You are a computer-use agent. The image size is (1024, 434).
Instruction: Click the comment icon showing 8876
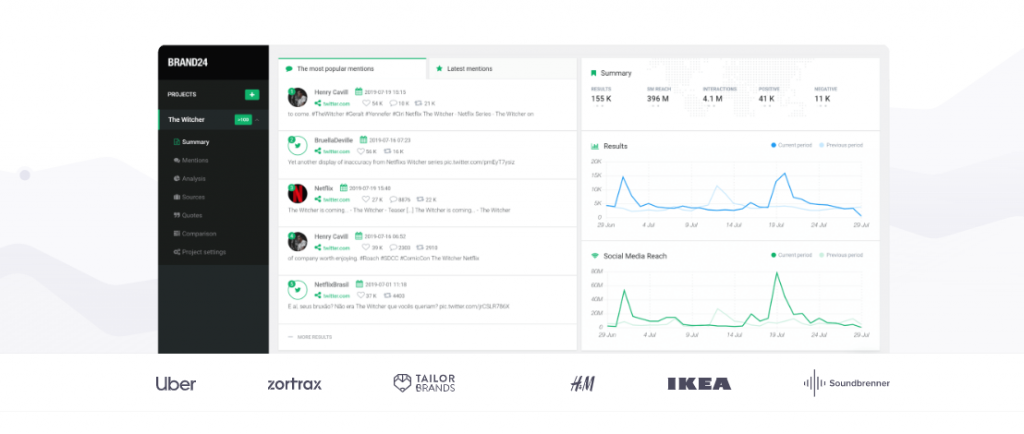pyautogui.click(x=394, y=199)
